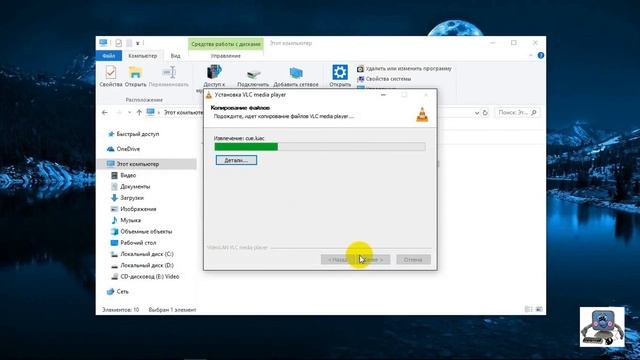Screen dimensions: 640x360
Task: Select Сеть in navigation pane
Action: click(118, 291)
